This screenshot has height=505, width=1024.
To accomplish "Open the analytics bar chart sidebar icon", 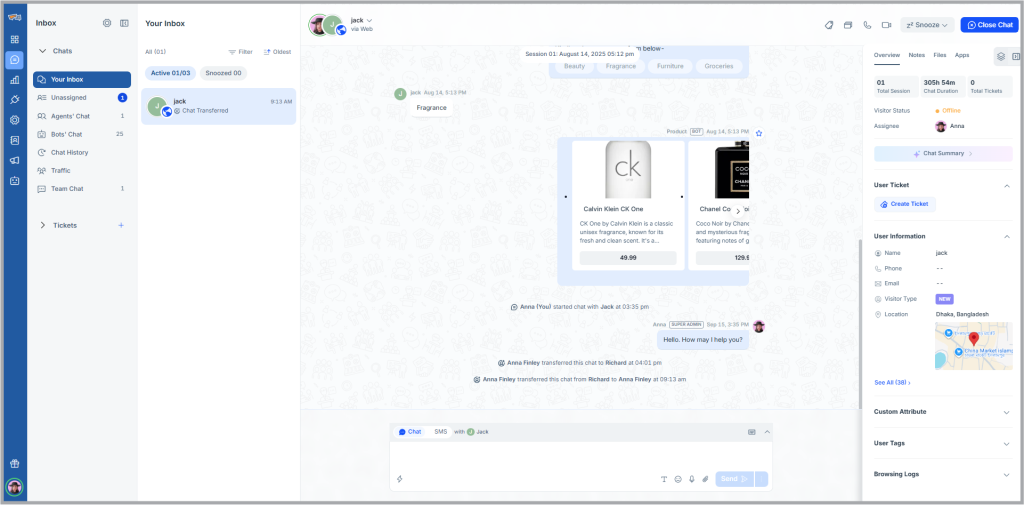I will pyautogui.click(x=15, y=79).
